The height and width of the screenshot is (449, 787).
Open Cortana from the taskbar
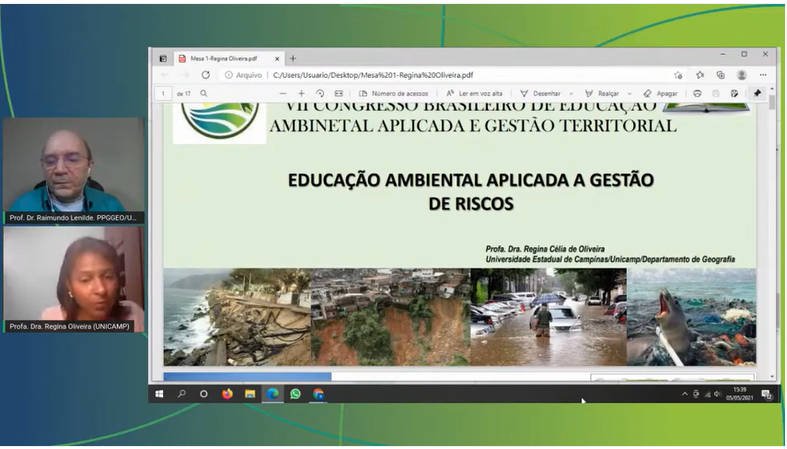pyautogui.click(x=204, y=394)
